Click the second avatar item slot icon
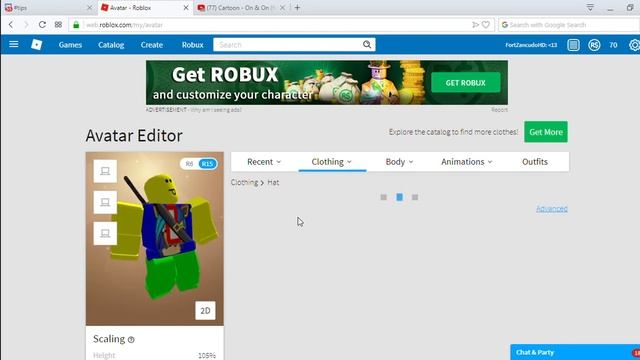Screen dimensions: 640x360 point(105,202)
